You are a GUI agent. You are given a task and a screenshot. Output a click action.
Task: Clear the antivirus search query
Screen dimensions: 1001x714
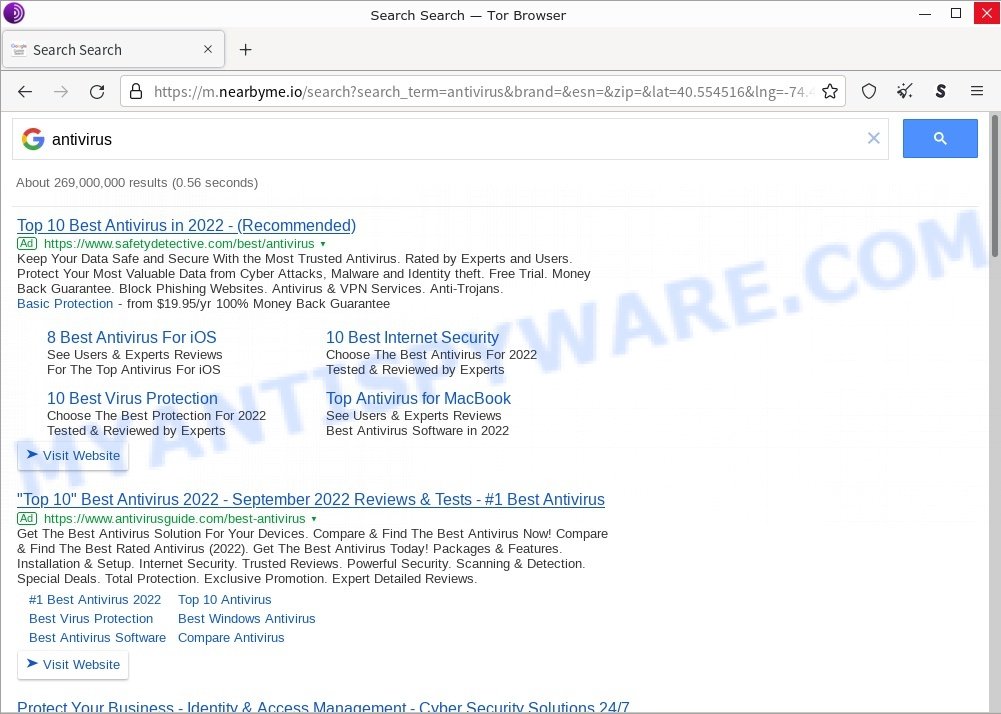pyautogui.click(x=873, y=138)
